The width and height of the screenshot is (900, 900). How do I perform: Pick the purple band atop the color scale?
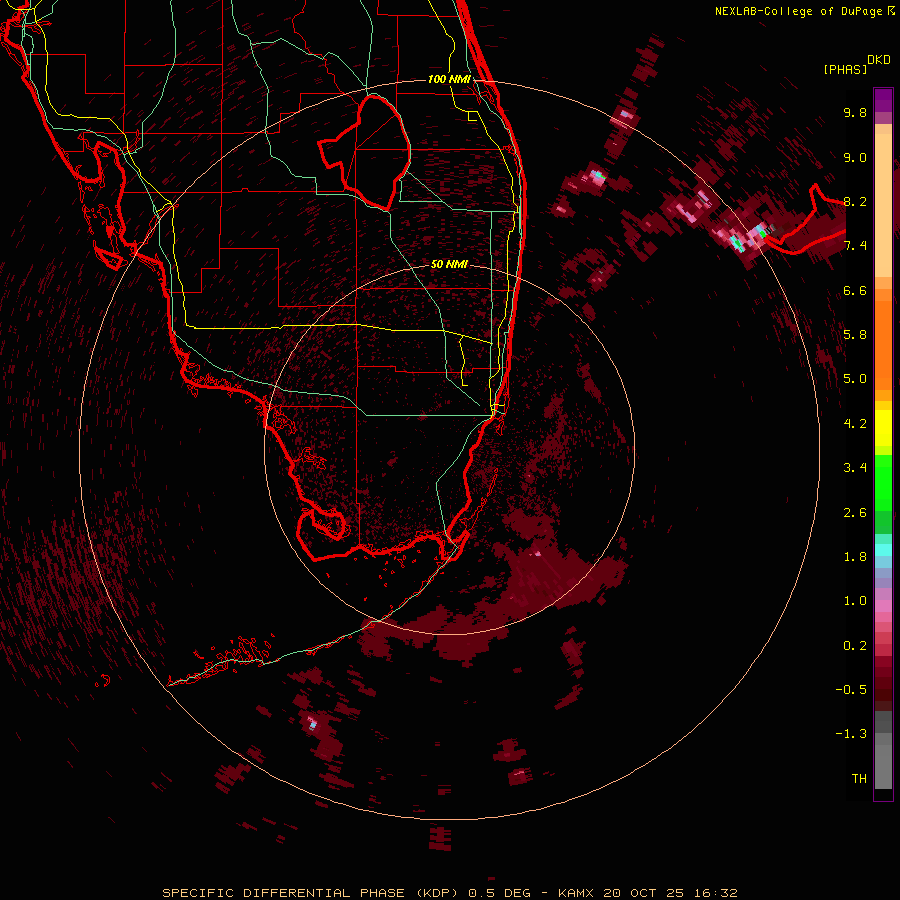(883, 100)
